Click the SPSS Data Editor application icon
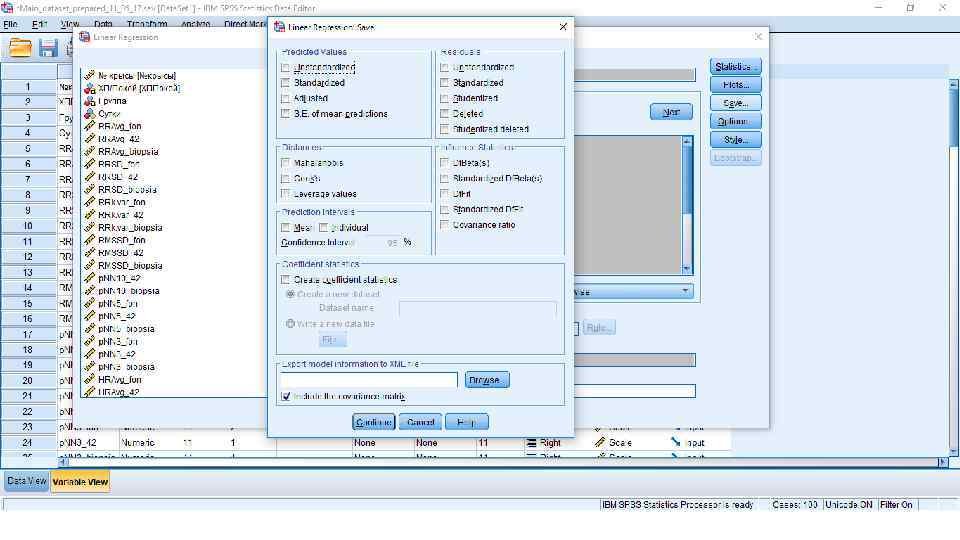The height and width of the screenshot is (540, 960). [x=7, y=8]
